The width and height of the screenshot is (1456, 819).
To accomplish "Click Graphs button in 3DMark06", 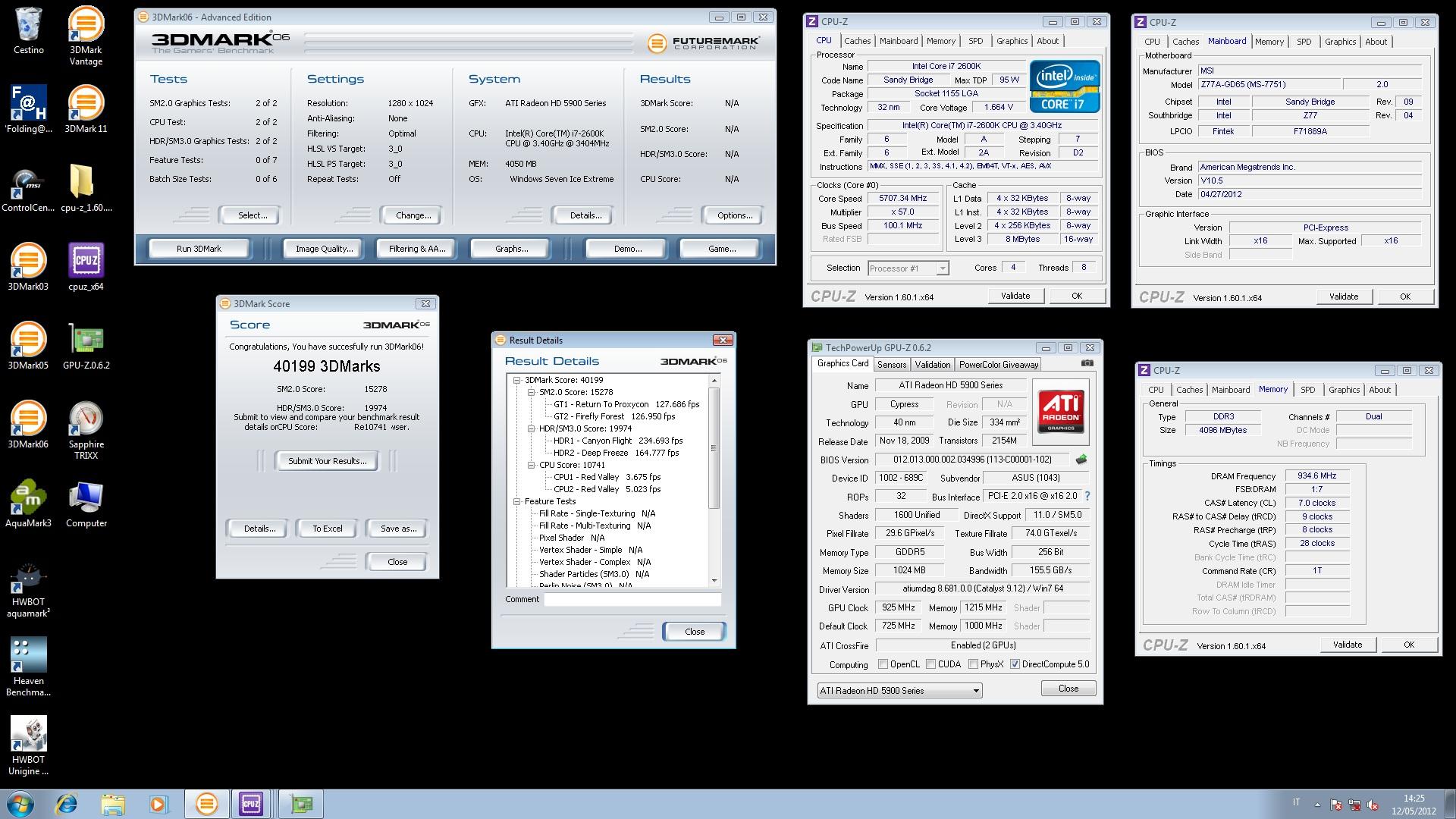I will tap(511, 249).
